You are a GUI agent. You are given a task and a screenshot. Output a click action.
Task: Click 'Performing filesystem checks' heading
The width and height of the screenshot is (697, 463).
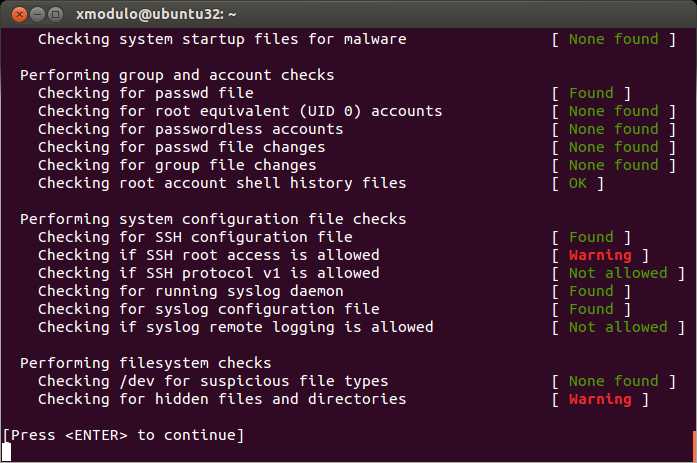145,363
